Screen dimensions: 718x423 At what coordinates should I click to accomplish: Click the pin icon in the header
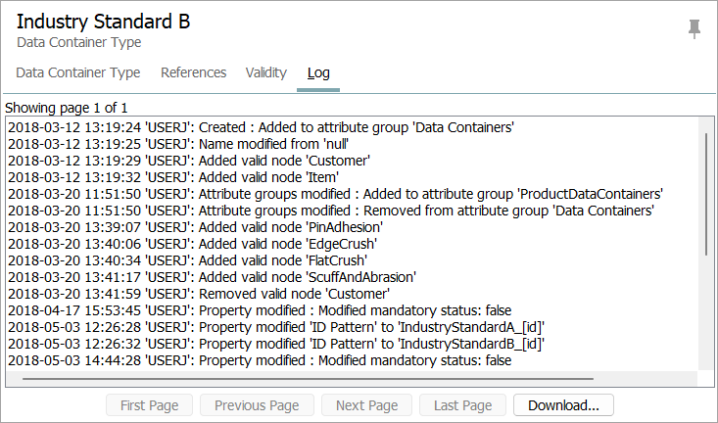click(x=694, y=29)
